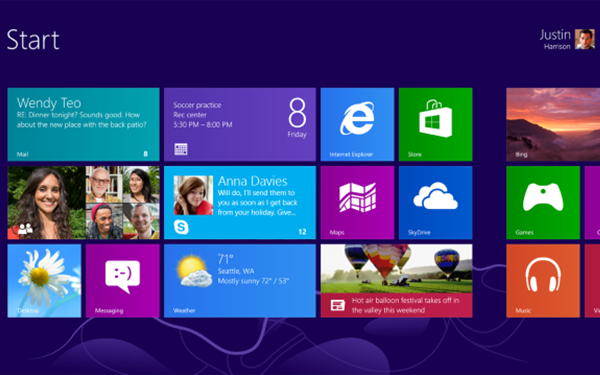Open the Bing sunset tile
The image size is (600, 375).
pyautogui.click(x=553, y=124)
